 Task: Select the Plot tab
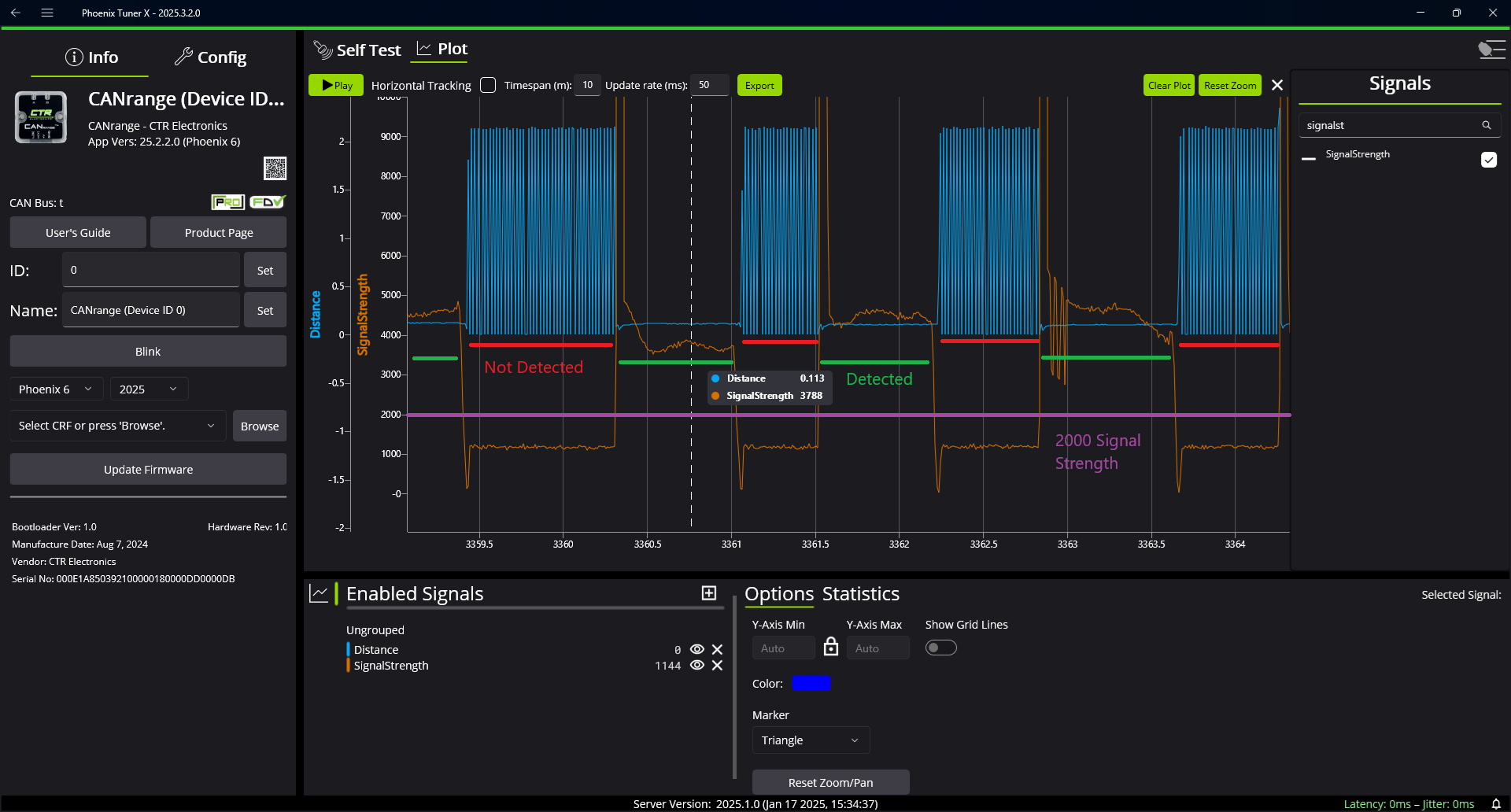[x=442, y=49]
